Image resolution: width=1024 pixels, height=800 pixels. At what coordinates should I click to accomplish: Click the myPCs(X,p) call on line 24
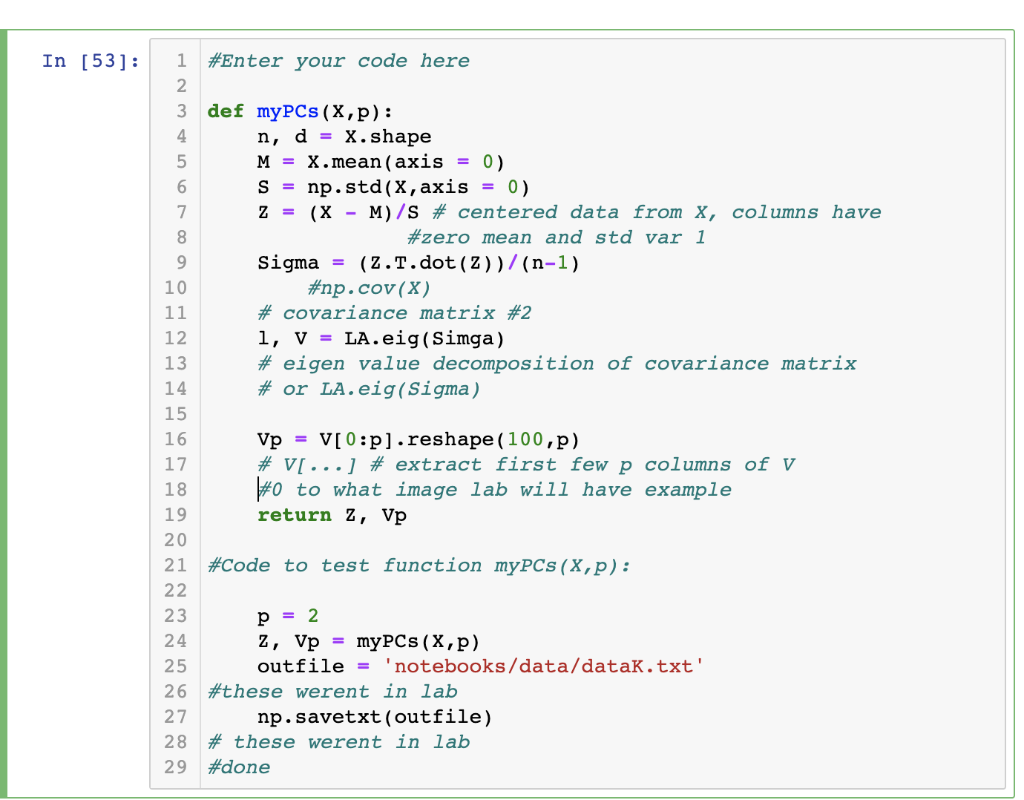(x=420, y=641)
